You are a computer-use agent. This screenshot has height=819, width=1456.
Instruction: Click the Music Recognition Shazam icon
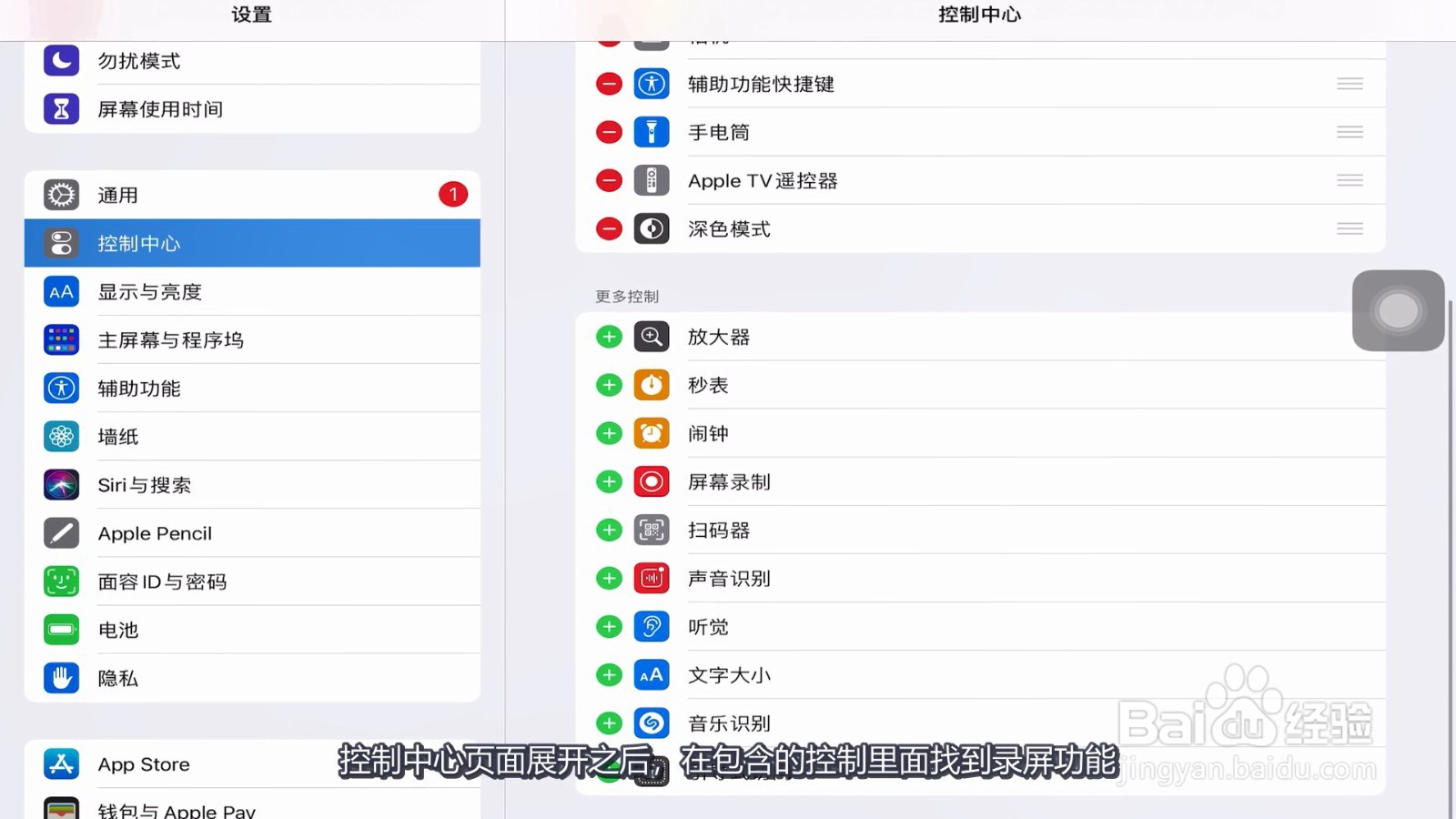tap(652, 723)
